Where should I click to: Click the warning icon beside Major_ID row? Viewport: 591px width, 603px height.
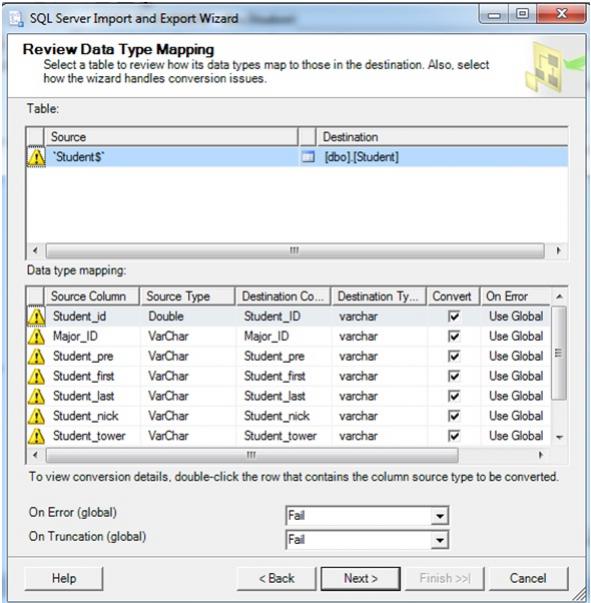tap(37, 336)
